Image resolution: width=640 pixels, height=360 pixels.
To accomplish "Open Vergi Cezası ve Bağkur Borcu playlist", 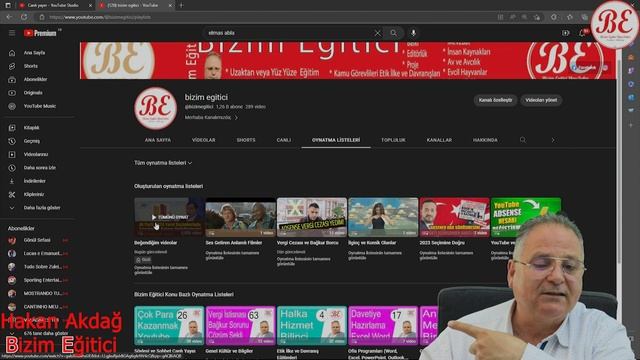I will pyautogui.click(x=312, y=218).
